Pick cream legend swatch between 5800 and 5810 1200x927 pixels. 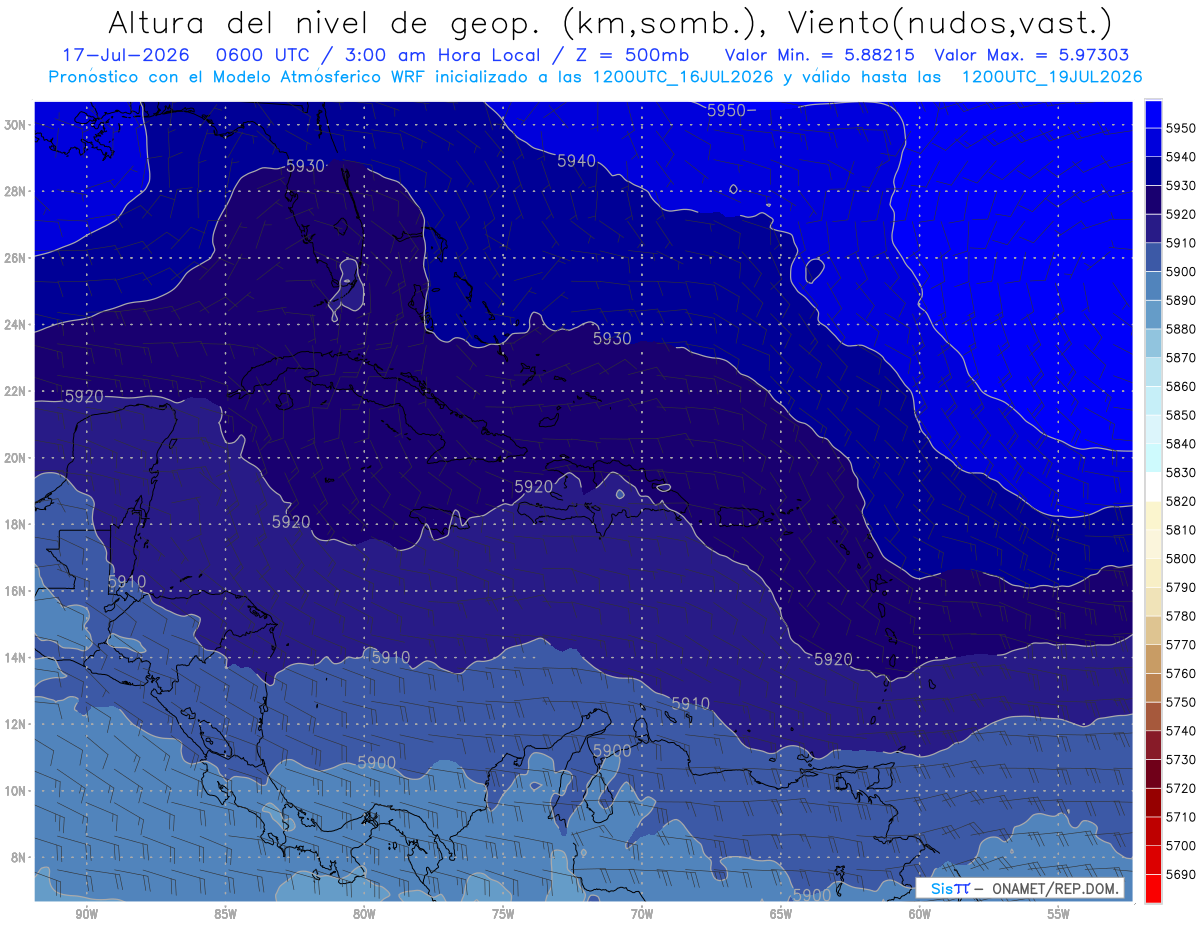(x=1153, y=543)
